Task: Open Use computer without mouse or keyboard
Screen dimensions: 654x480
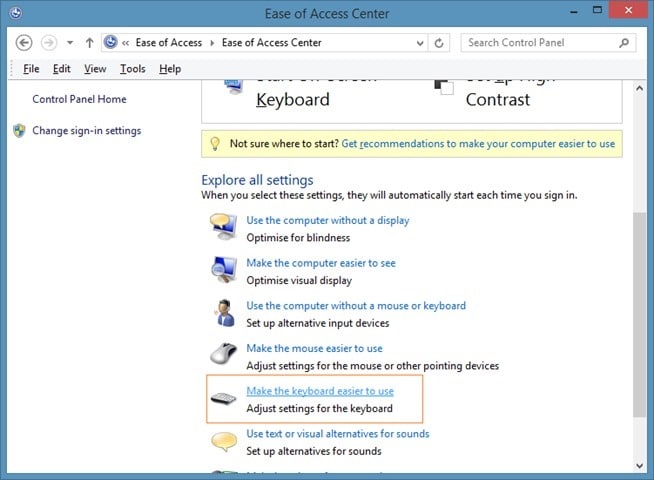Action: coord(356,306)
